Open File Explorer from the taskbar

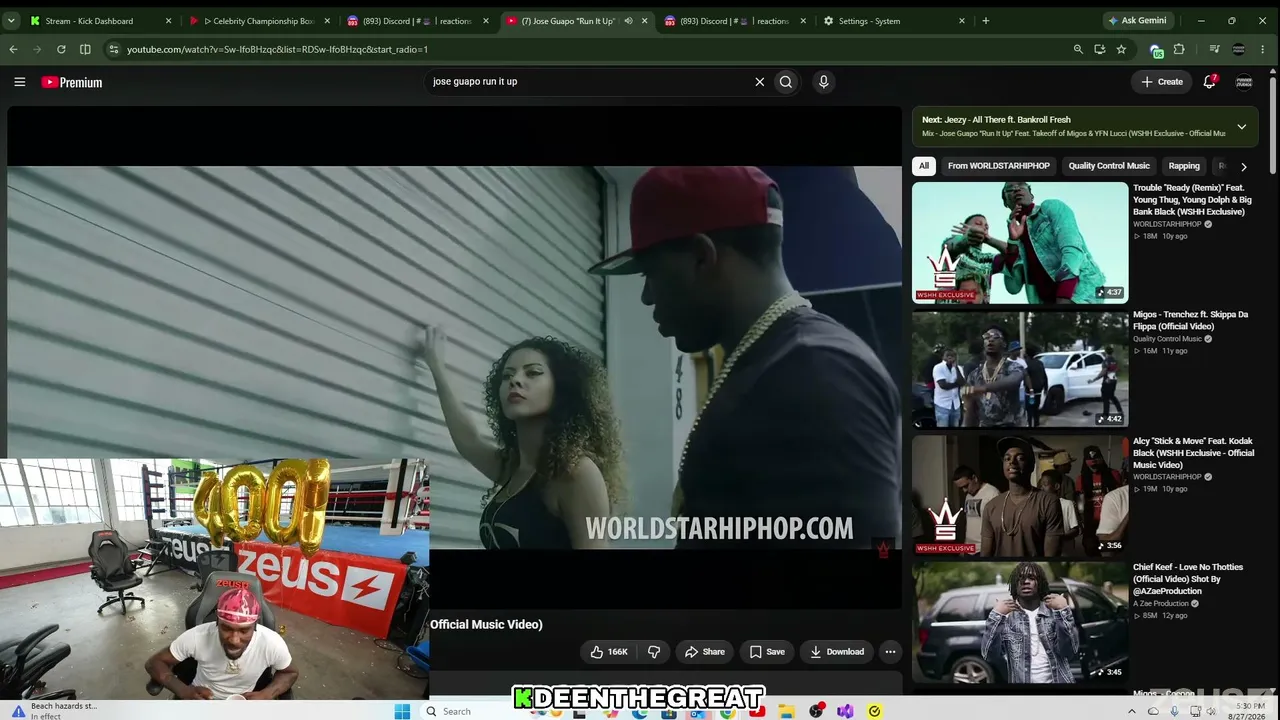(x=787, y=711)
